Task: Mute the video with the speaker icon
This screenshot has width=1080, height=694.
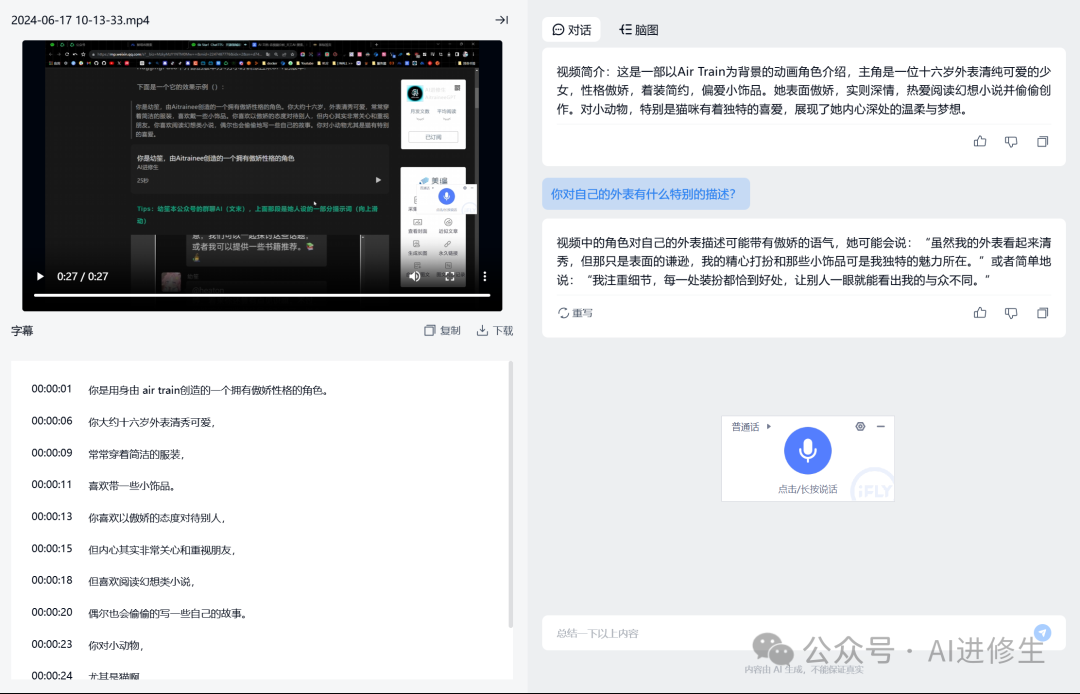Action: pos(415,277)
